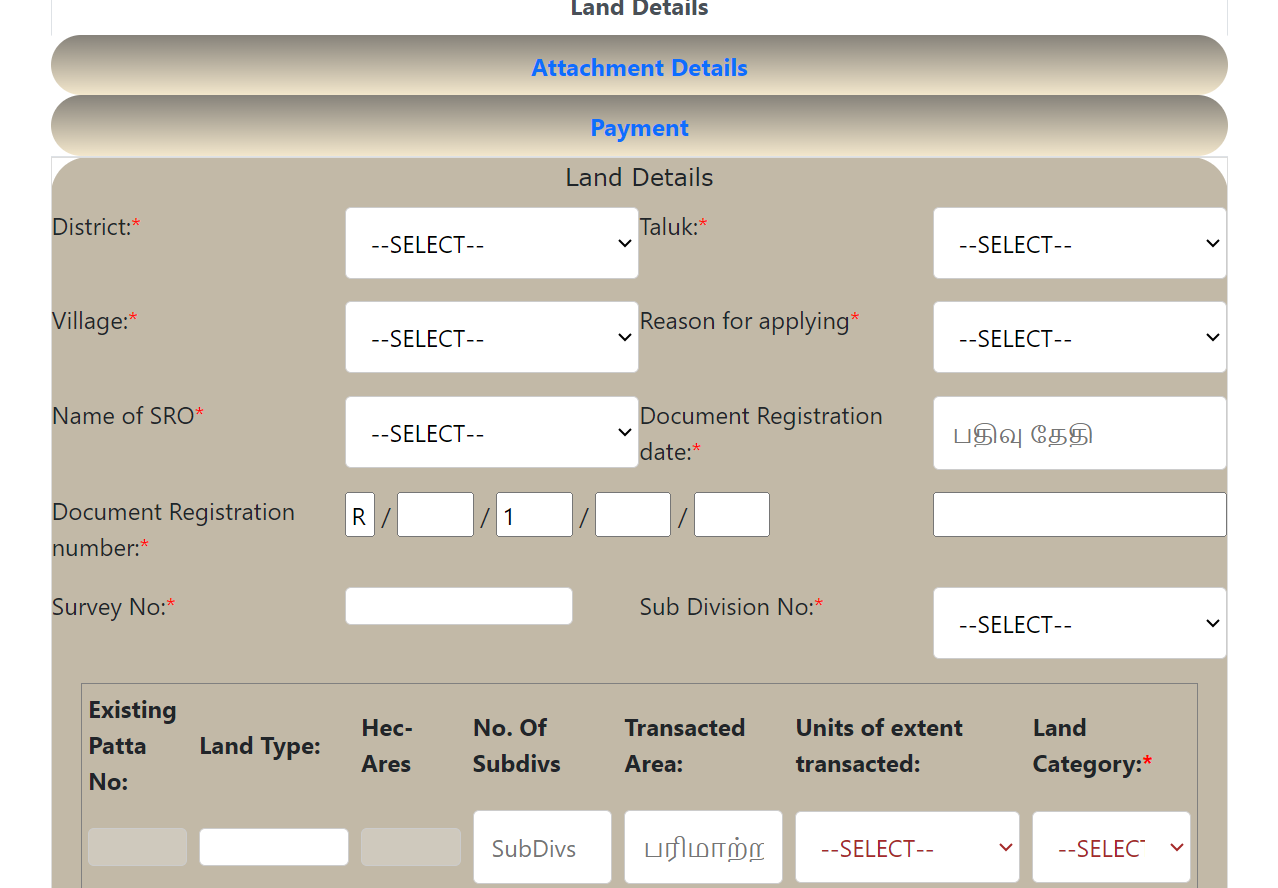The image size is (1278, 888).
Task: Click the wide blank field beside registration number
Action: pos(1079,514)
